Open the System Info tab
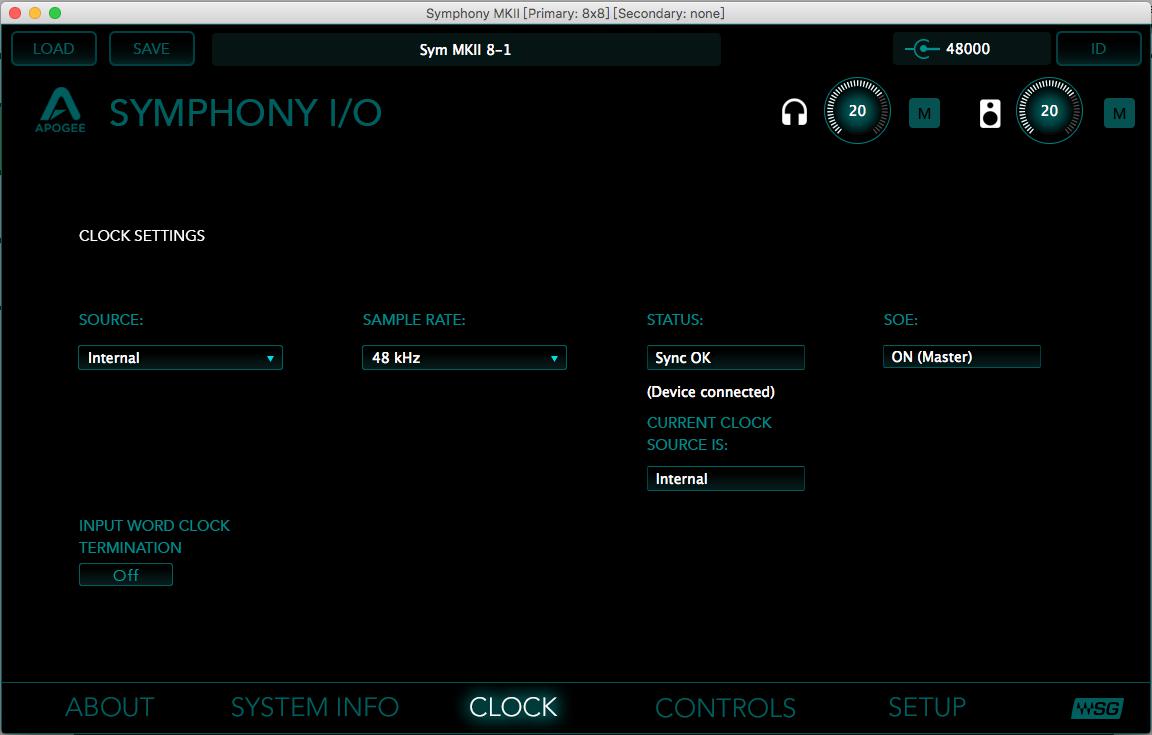 coord(315,707)
